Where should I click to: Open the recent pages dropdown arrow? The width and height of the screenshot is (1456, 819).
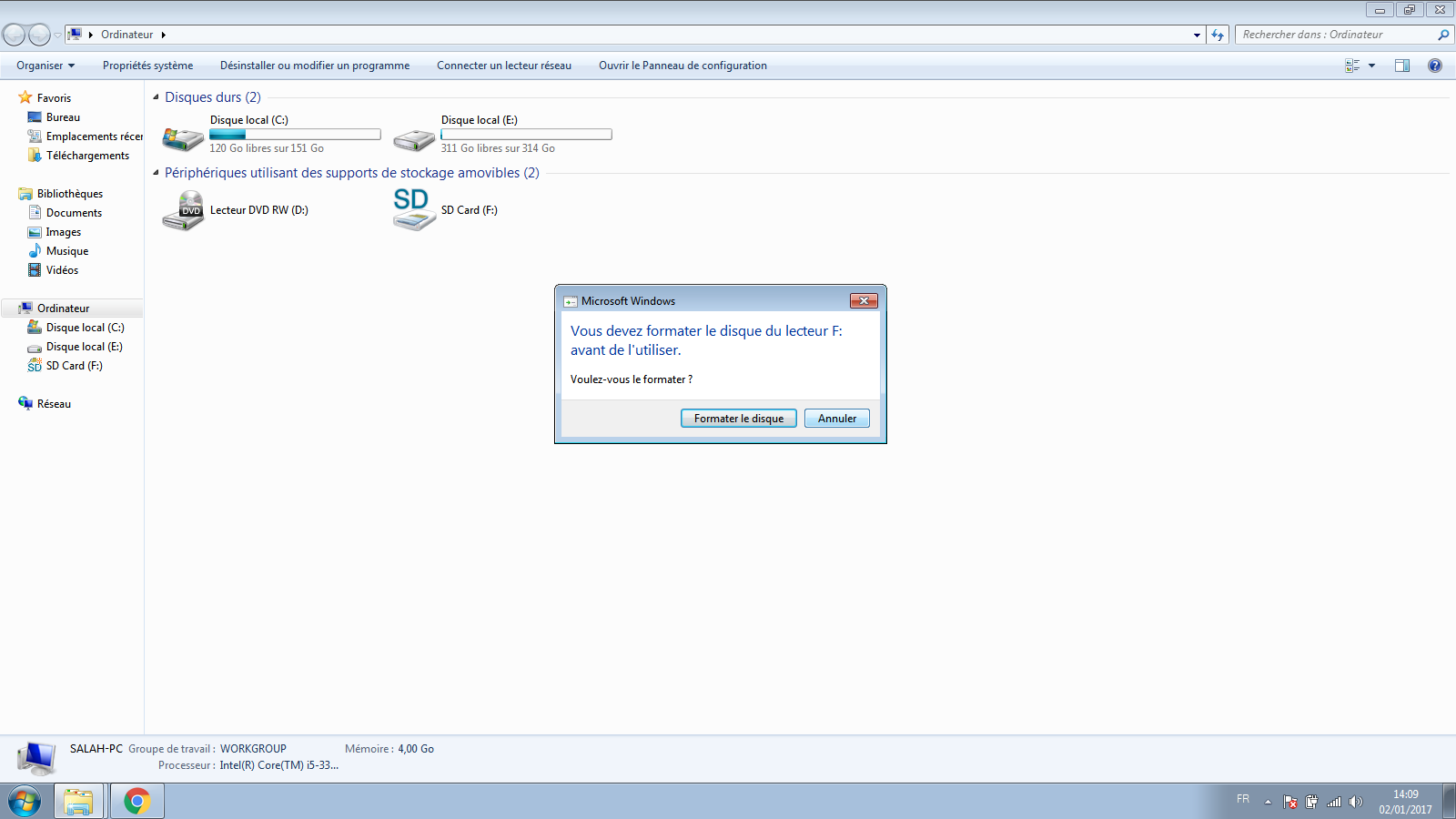tap(57, 35)
